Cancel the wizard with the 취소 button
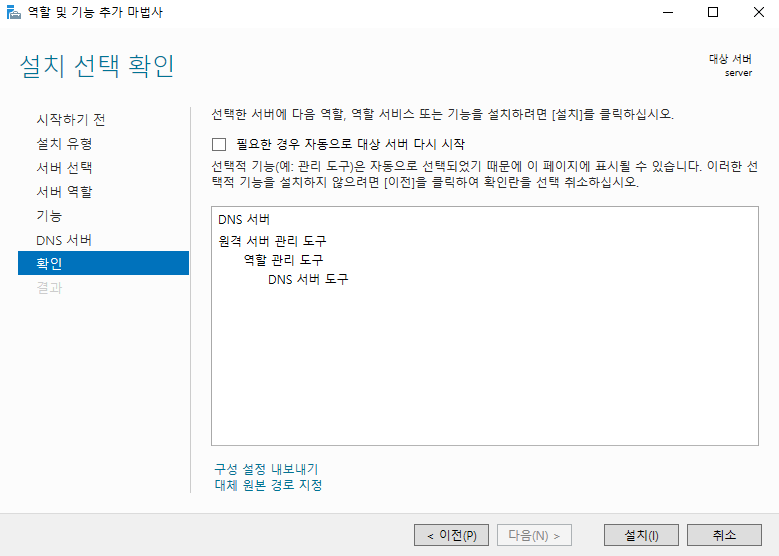 (x=724, y=535)
